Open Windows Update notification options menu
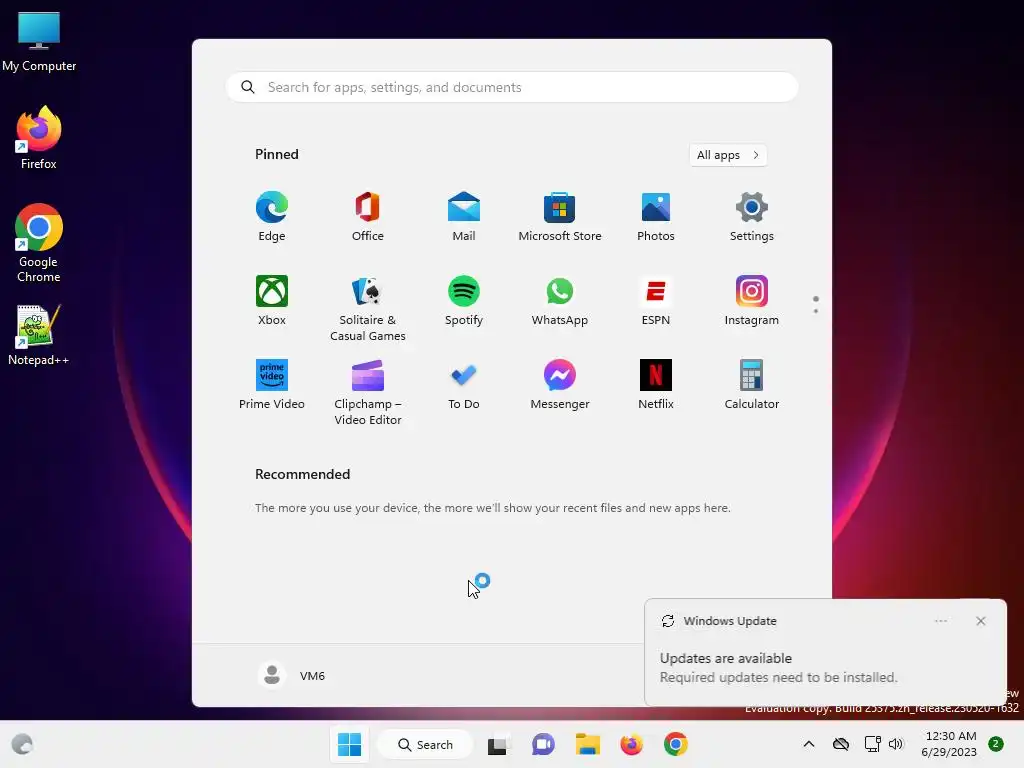This screenshot has width=1024, height=768. pos(940,621)
